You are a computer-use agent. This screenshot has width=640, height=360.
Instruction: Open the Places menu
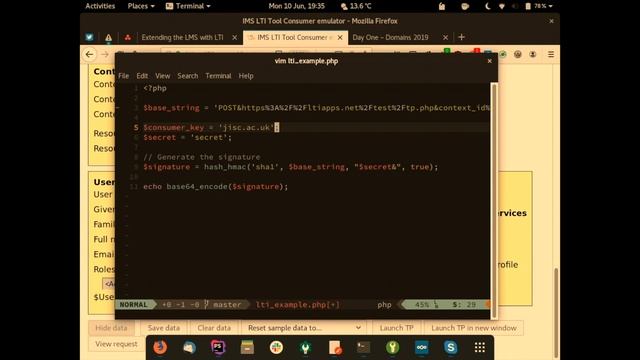pos(141,6)
